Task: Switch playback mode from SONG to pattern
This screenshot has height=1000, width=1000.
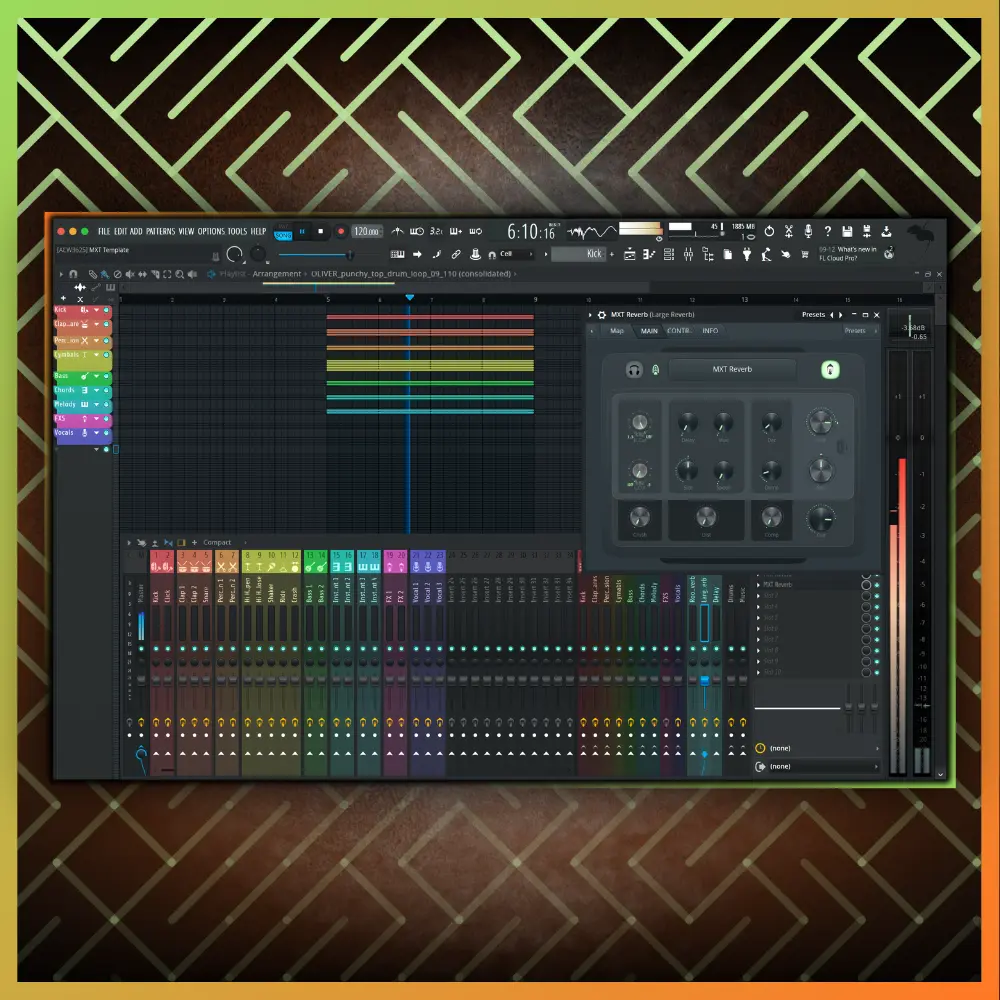Action: point(284,226)
